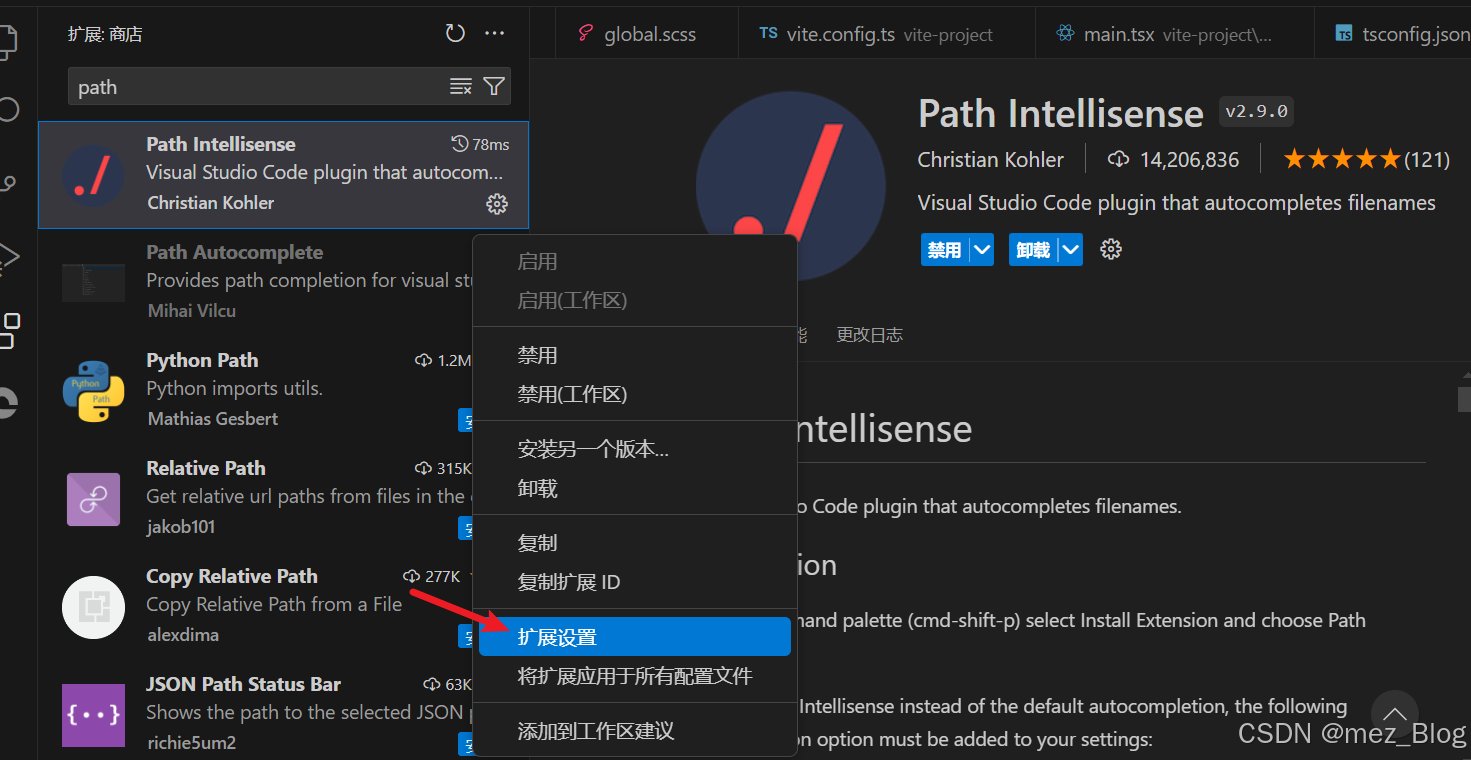The image size is (1471, 760).
Task: Select 将扩展应用于所有配置文件 in the context menu
Action: [635, 676]
